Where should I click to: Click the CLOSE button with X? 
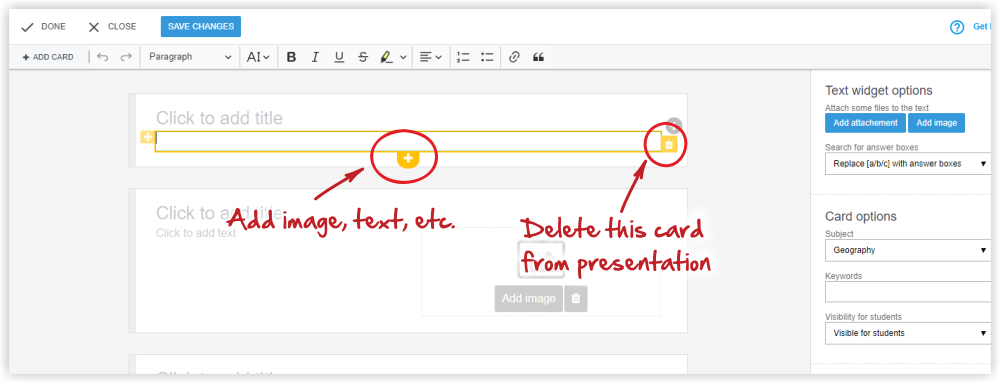[112, 27]
